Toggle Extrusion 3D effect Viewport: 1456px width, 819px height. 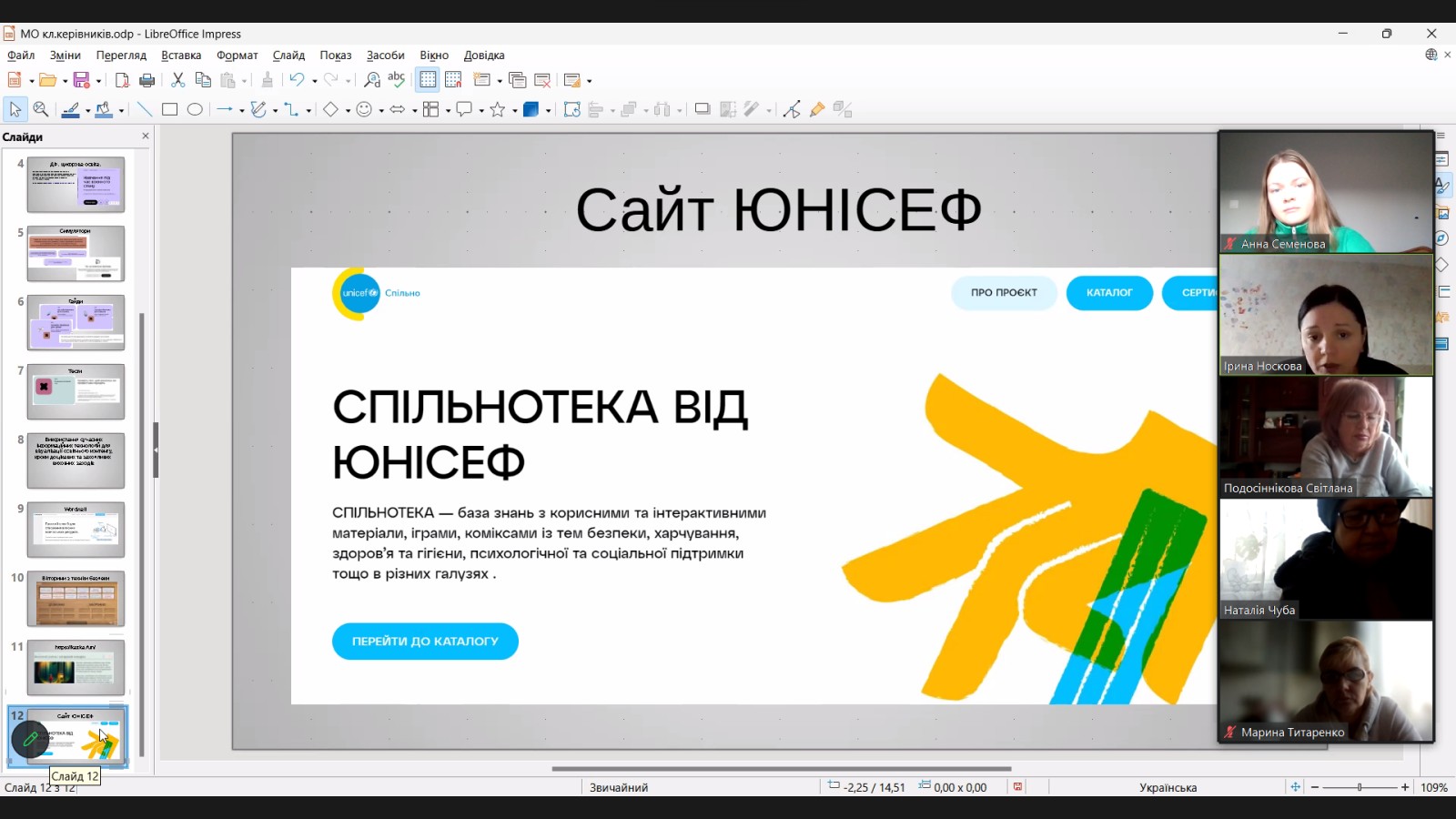(844, 109)
